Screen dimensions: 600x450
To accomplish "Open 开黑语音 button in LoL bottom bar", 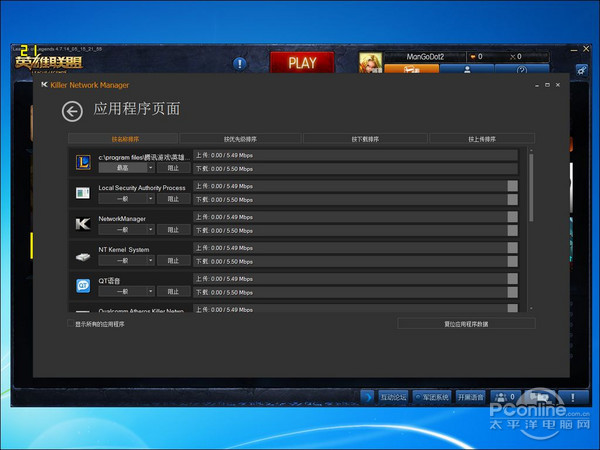I will 470,397.
